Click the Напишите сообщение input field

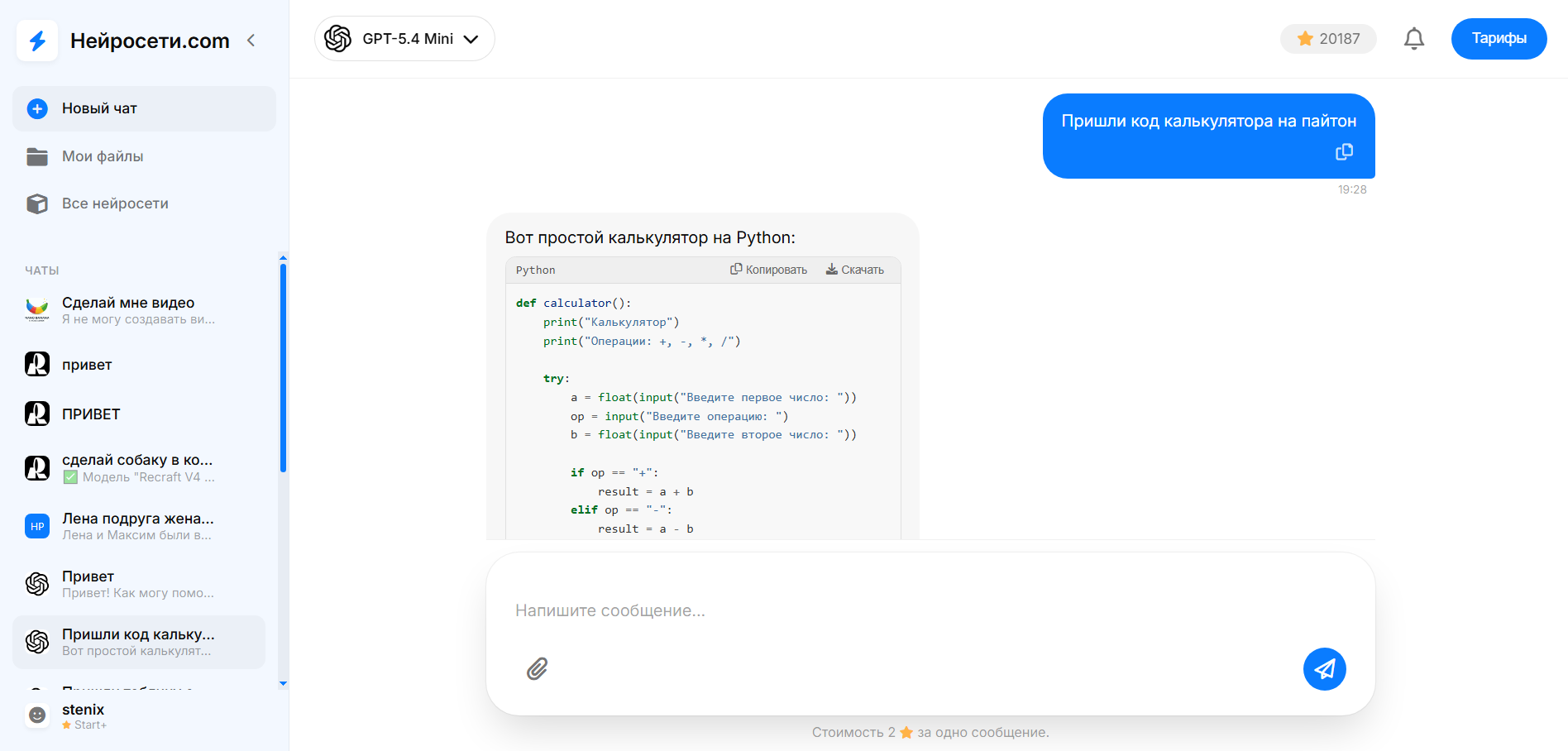point(910,610)
